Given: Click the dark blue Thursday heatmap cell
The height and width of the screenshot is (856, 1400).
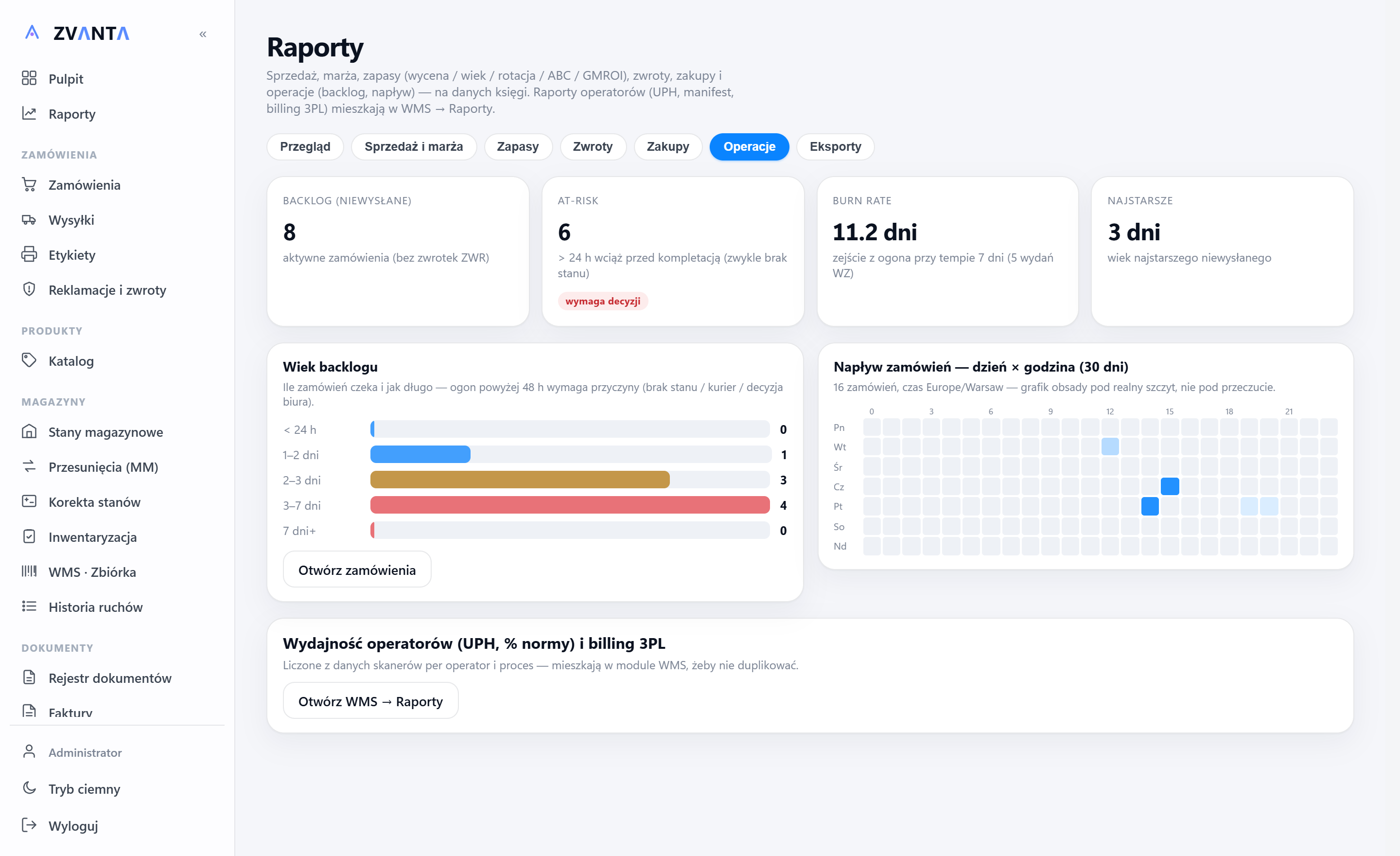Looking at the screenshot, I should coord(1170,486).
